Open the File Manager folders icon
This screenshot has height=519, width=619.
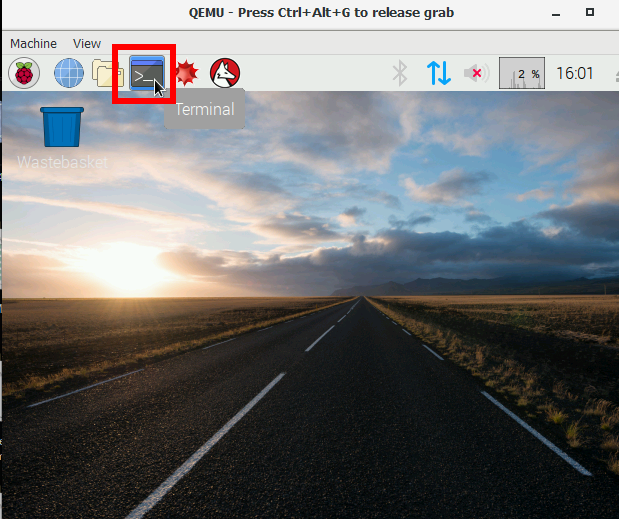[x=107, y=73]
